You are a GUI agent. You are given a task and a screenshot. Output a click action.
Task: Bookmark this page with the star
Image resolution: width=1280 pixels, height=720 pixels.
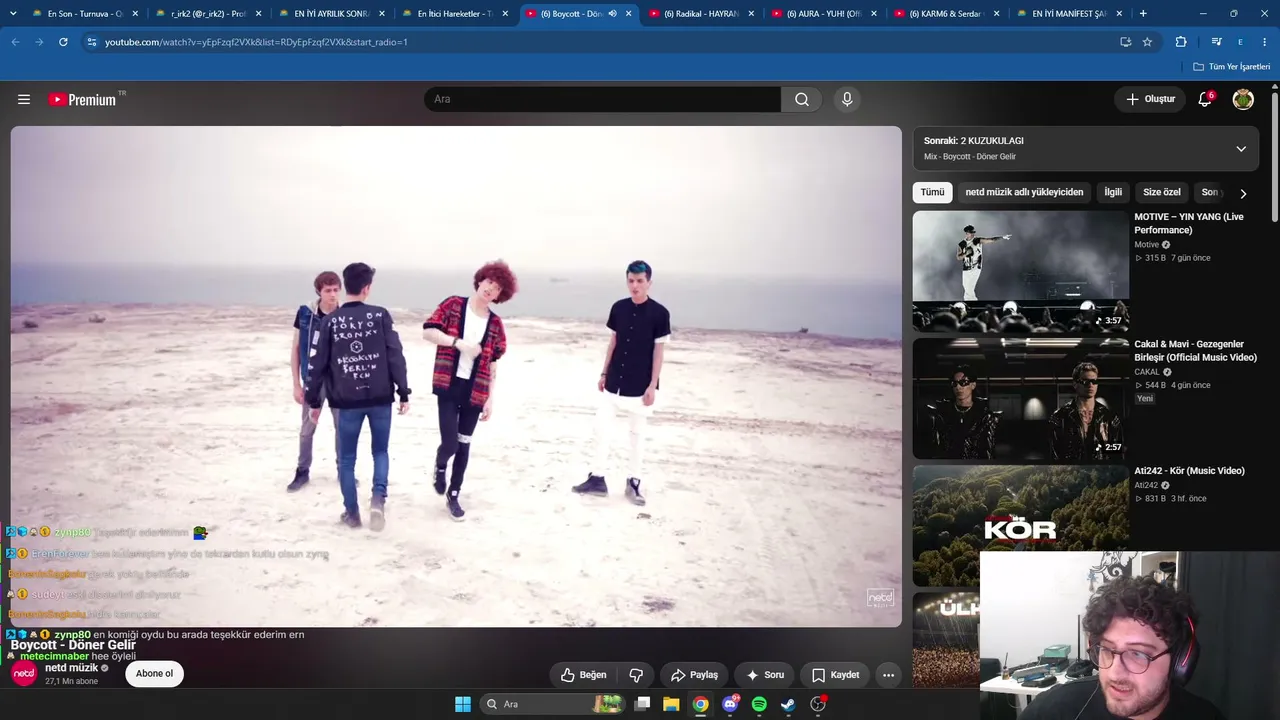coord(1147,42)
